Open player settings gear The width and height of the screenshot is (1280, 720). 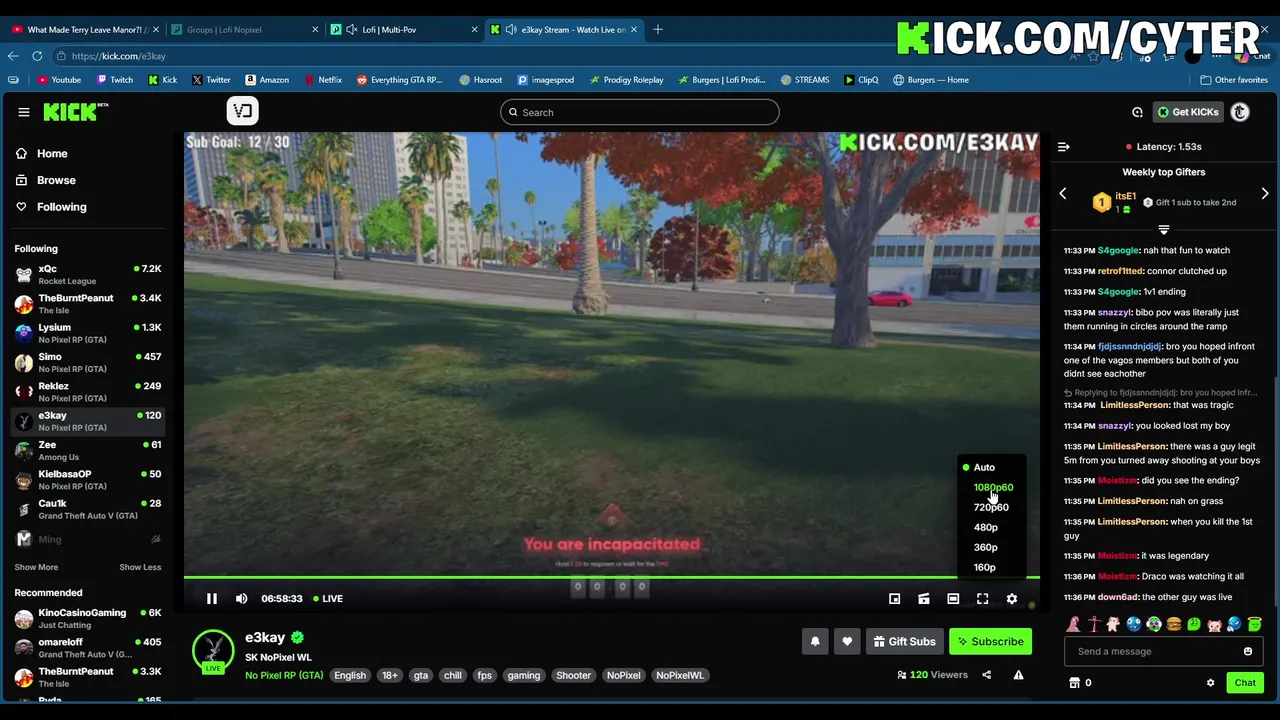tap(1012, 598)
